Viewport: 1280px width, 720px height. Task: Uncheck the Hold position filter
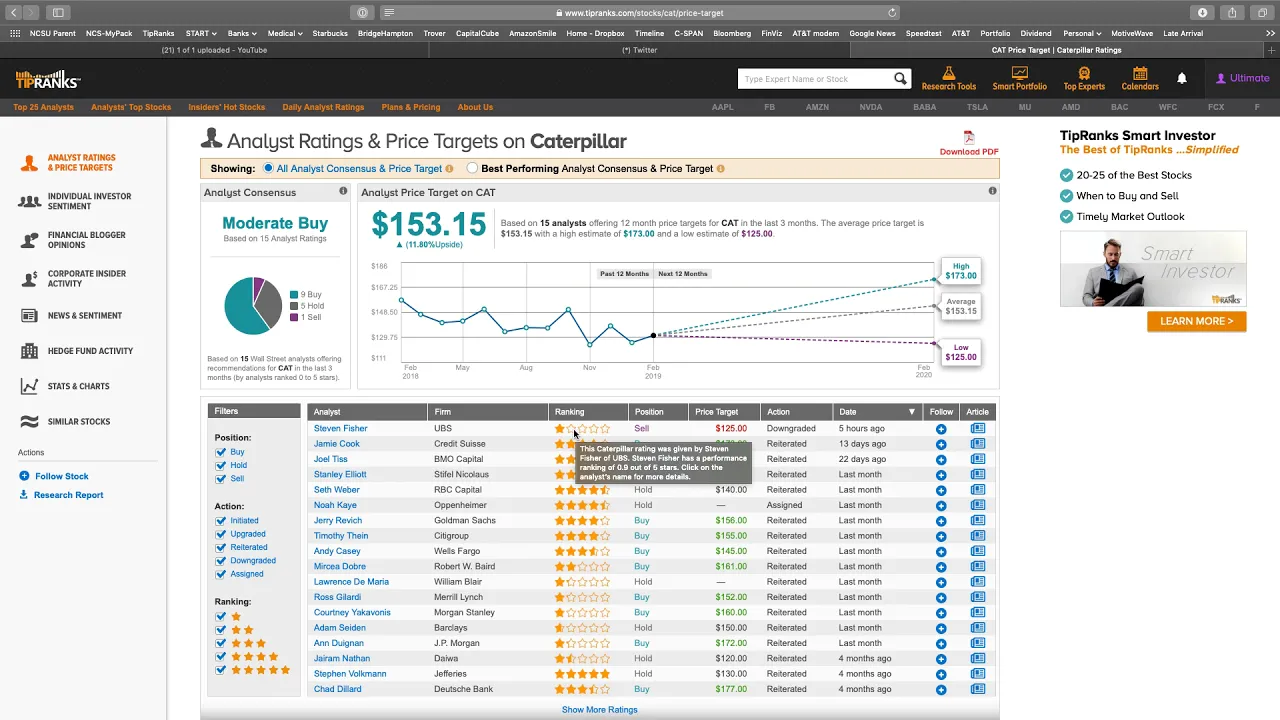point(221,465)
